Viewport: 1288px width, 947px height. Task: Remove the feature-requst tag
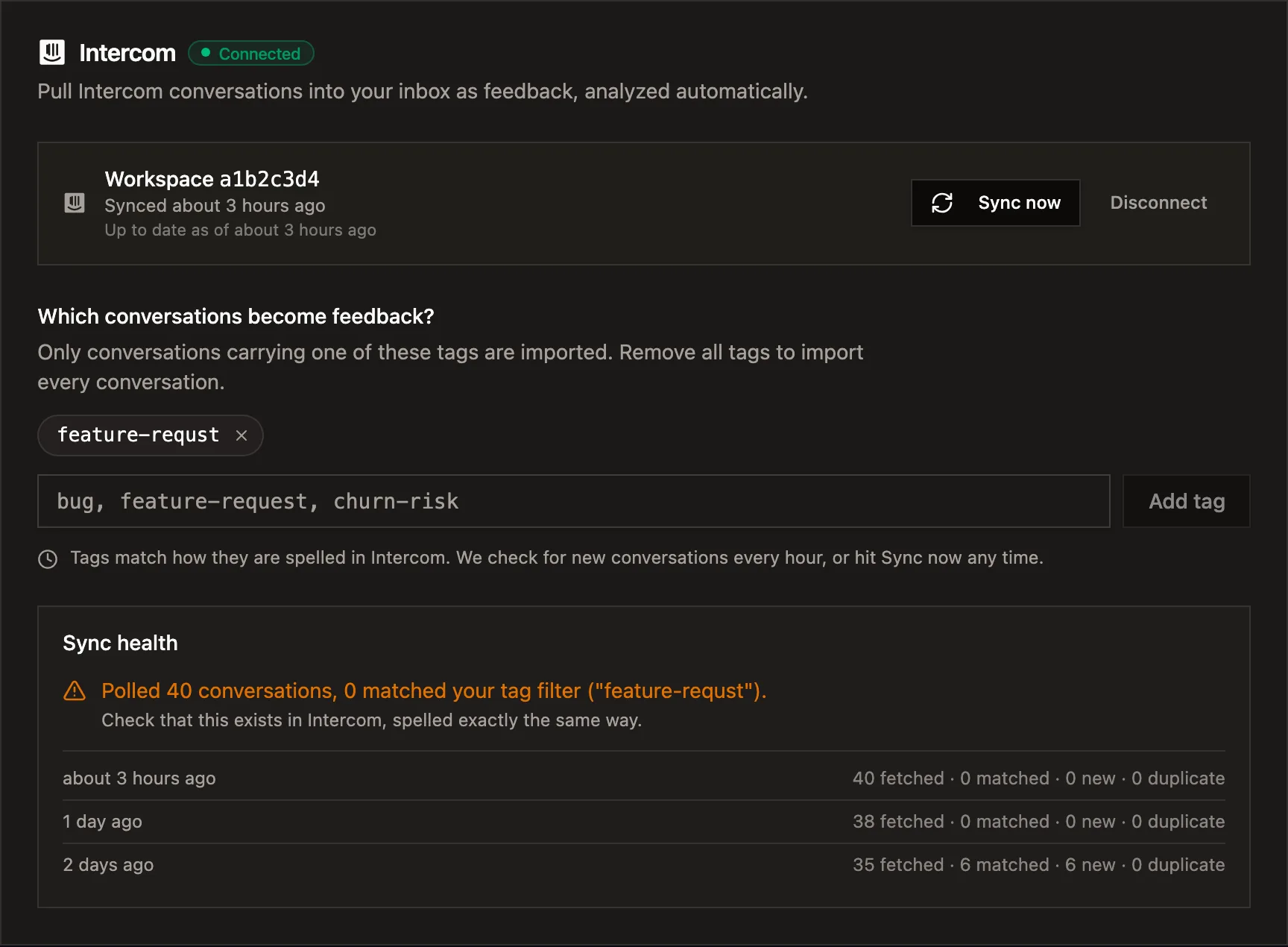click(x=241, y=435)
